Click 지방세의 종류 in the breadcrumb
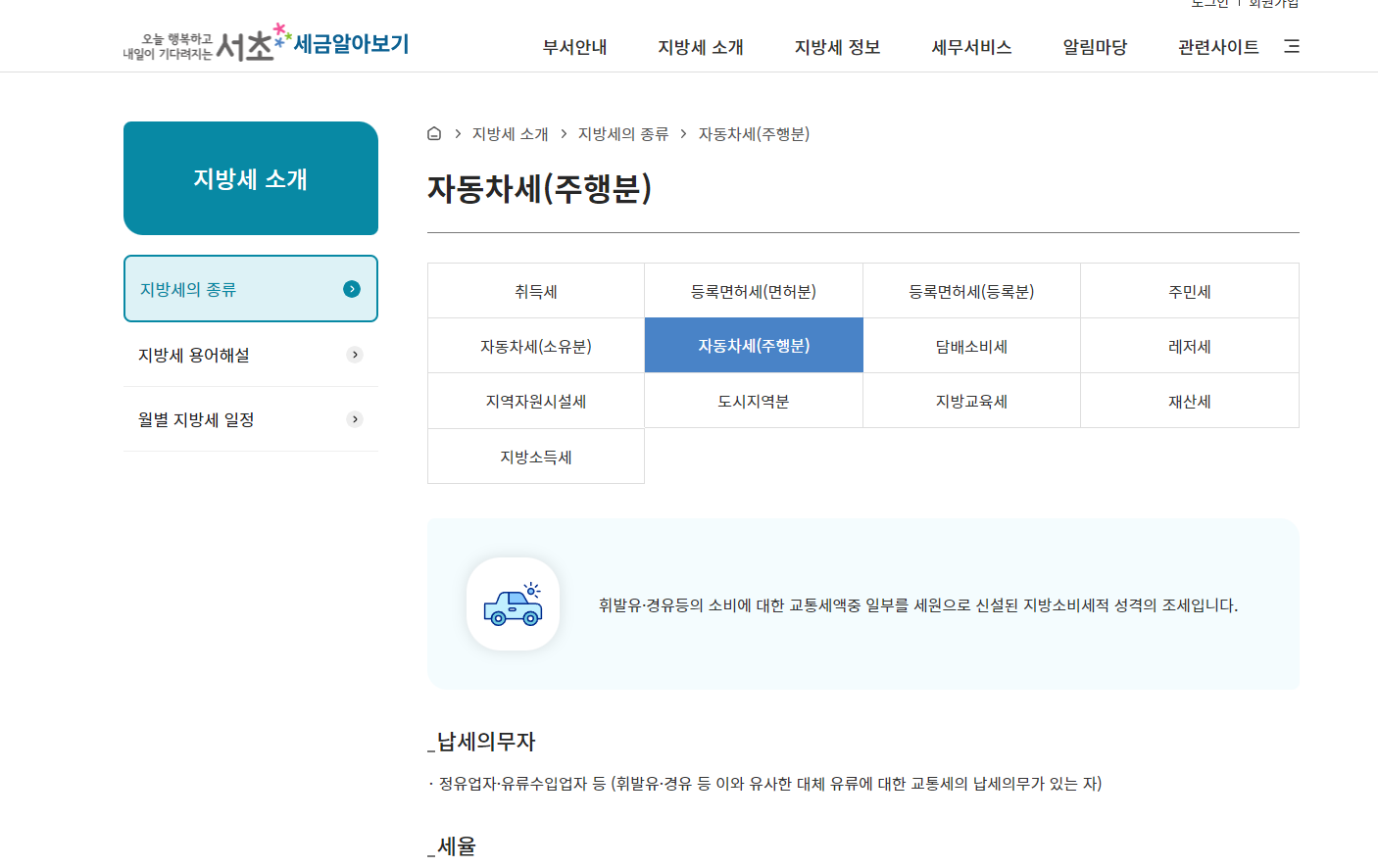 pyautogui.click(x=623, y=134)
